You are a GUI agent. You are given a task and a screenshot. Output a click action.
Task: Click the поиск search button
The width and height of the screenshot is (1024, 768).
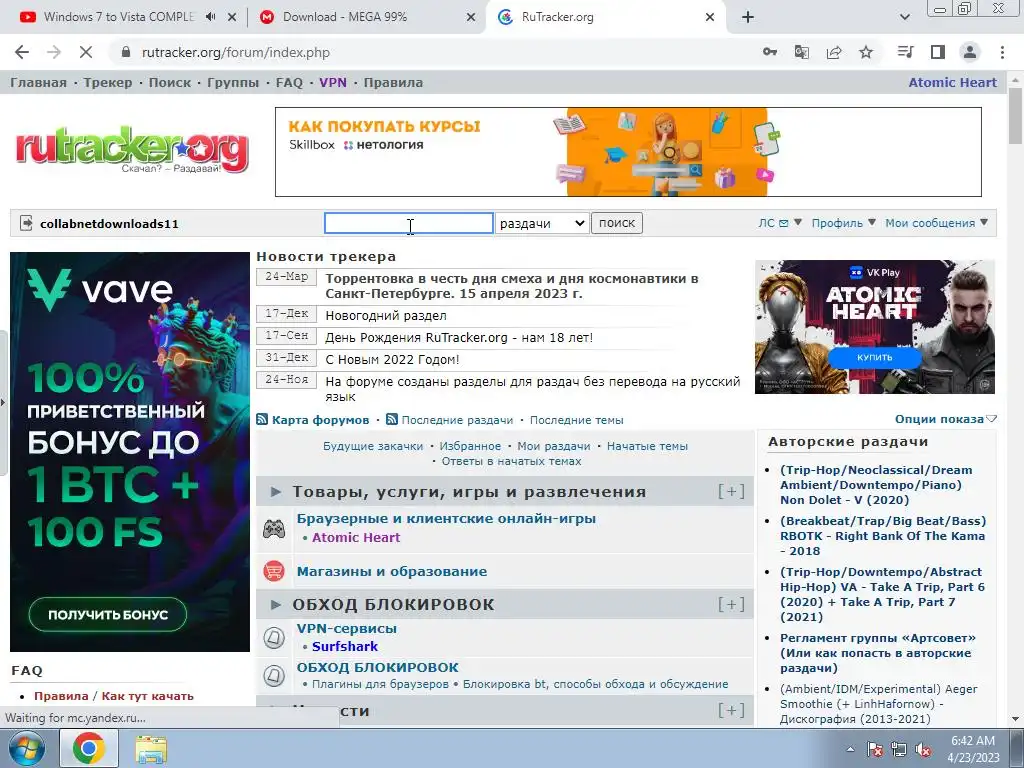click(x=616, y=223)
